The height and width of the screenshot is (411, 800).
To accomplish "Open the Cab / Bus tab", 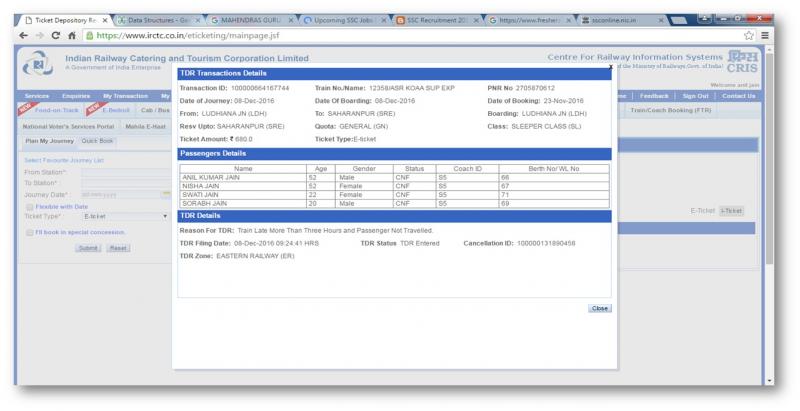I will click(155, 110).
